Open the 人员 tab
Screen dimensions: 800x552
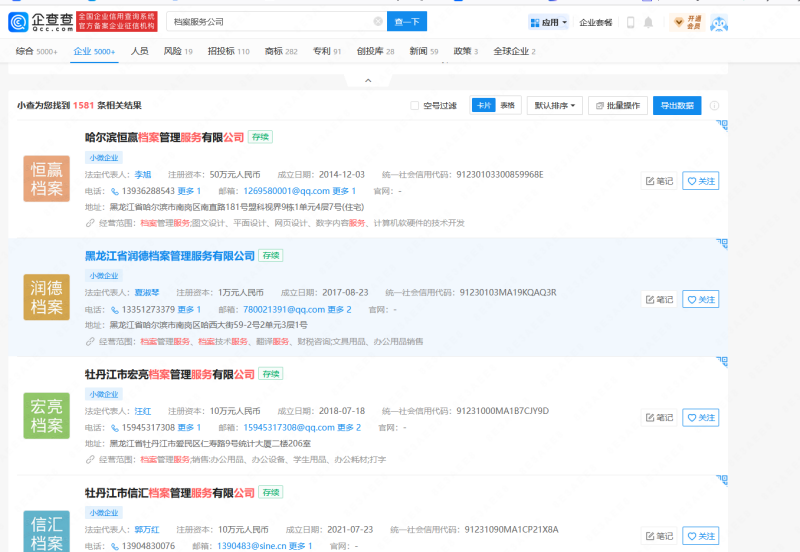[x=139, y=51]
